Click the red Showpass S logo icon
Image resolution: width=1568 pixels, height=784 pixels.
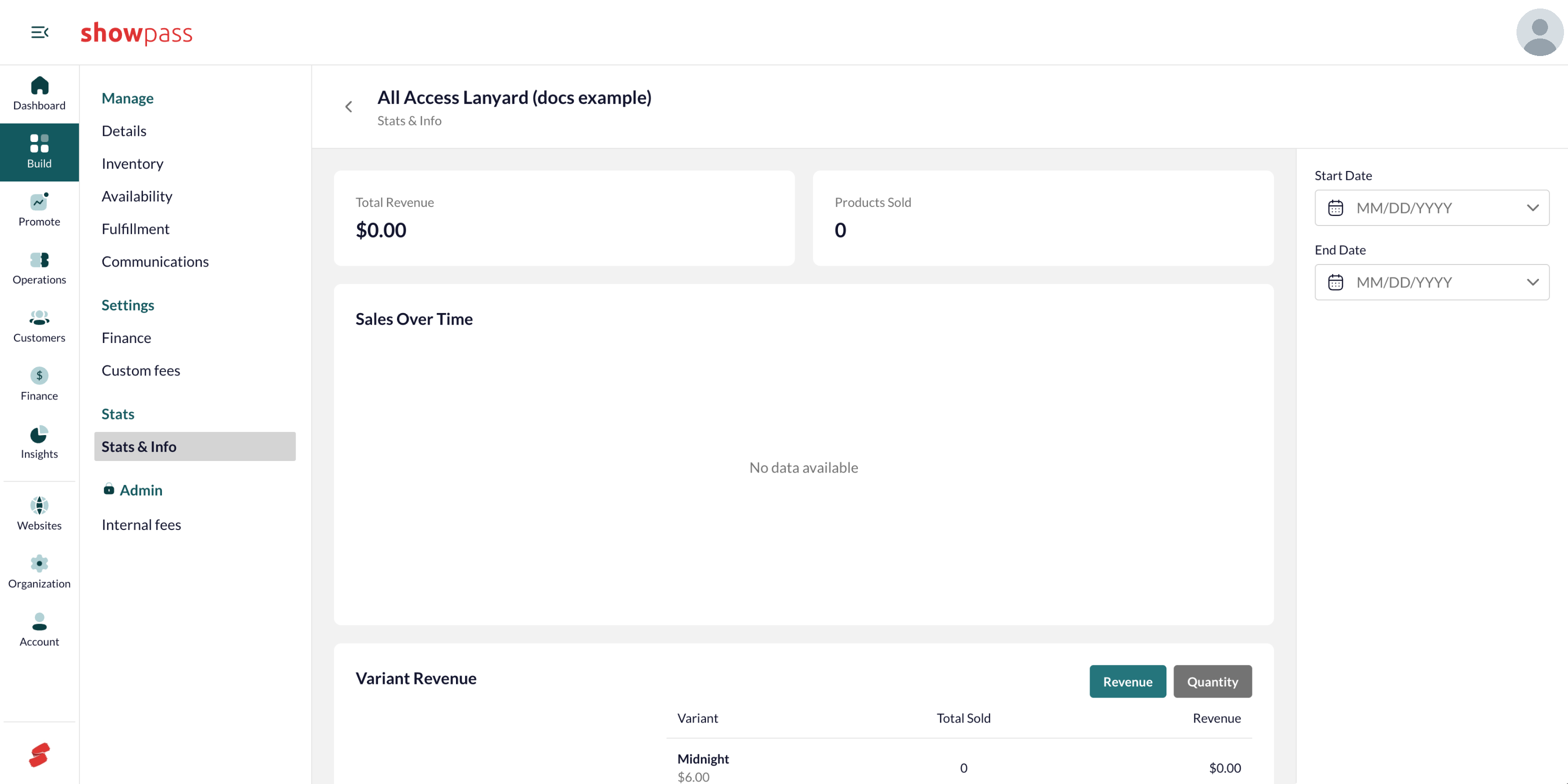pos(39,755)
